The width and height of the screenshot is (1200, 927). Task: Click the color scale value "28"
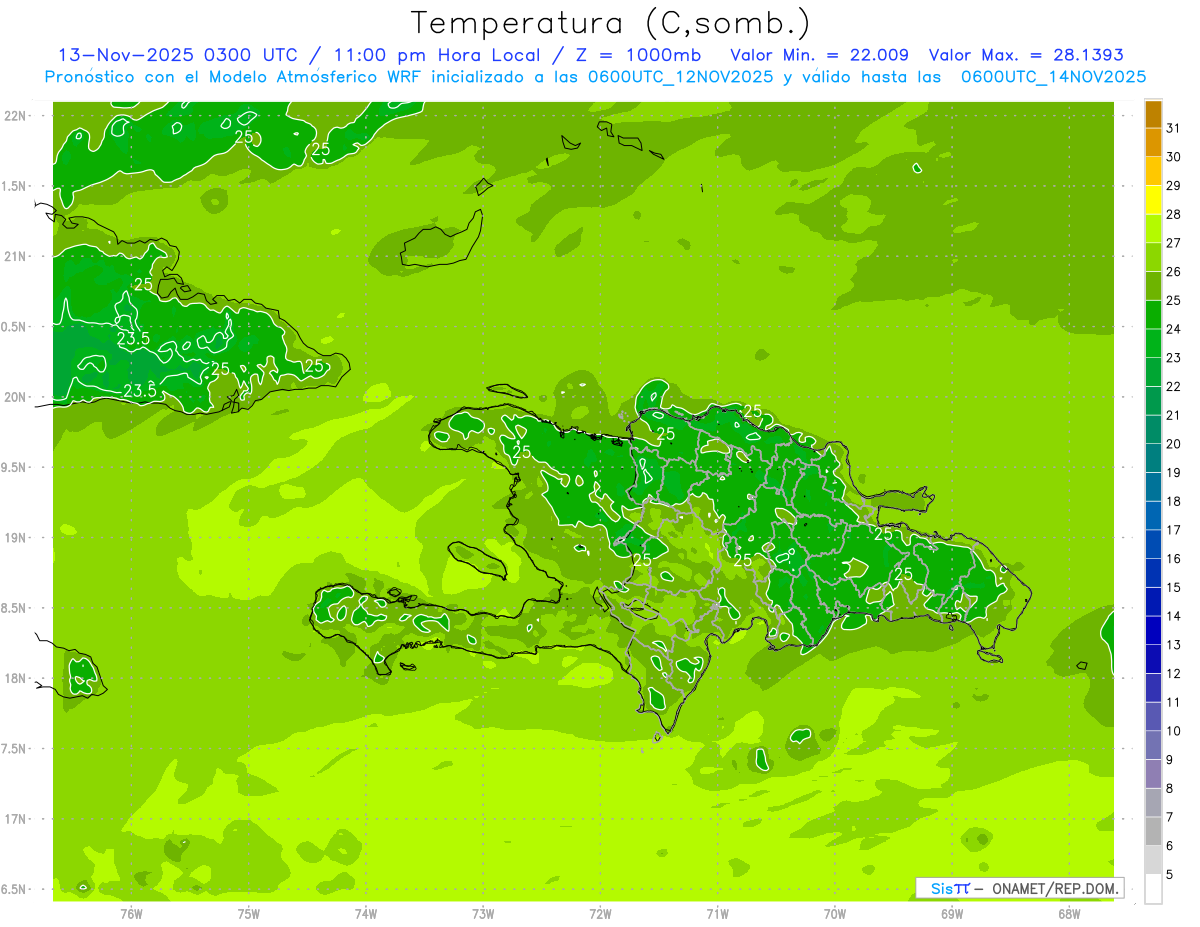[x=1175, y=214]
